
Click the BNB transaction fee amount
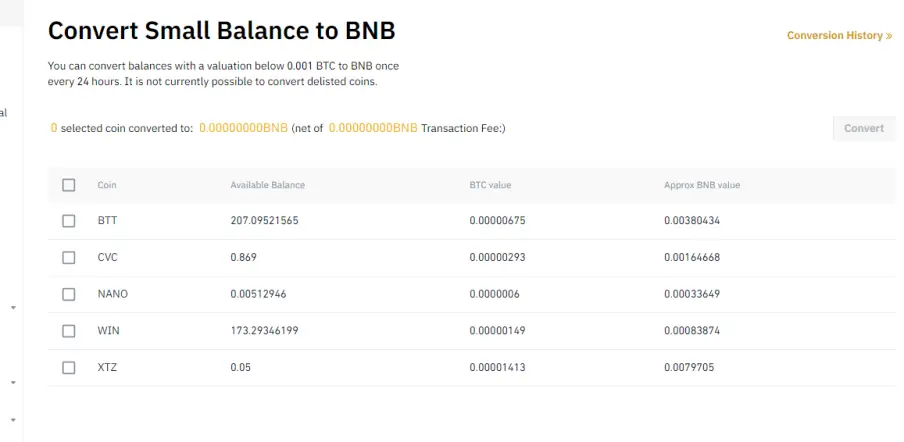click(373, 128)
